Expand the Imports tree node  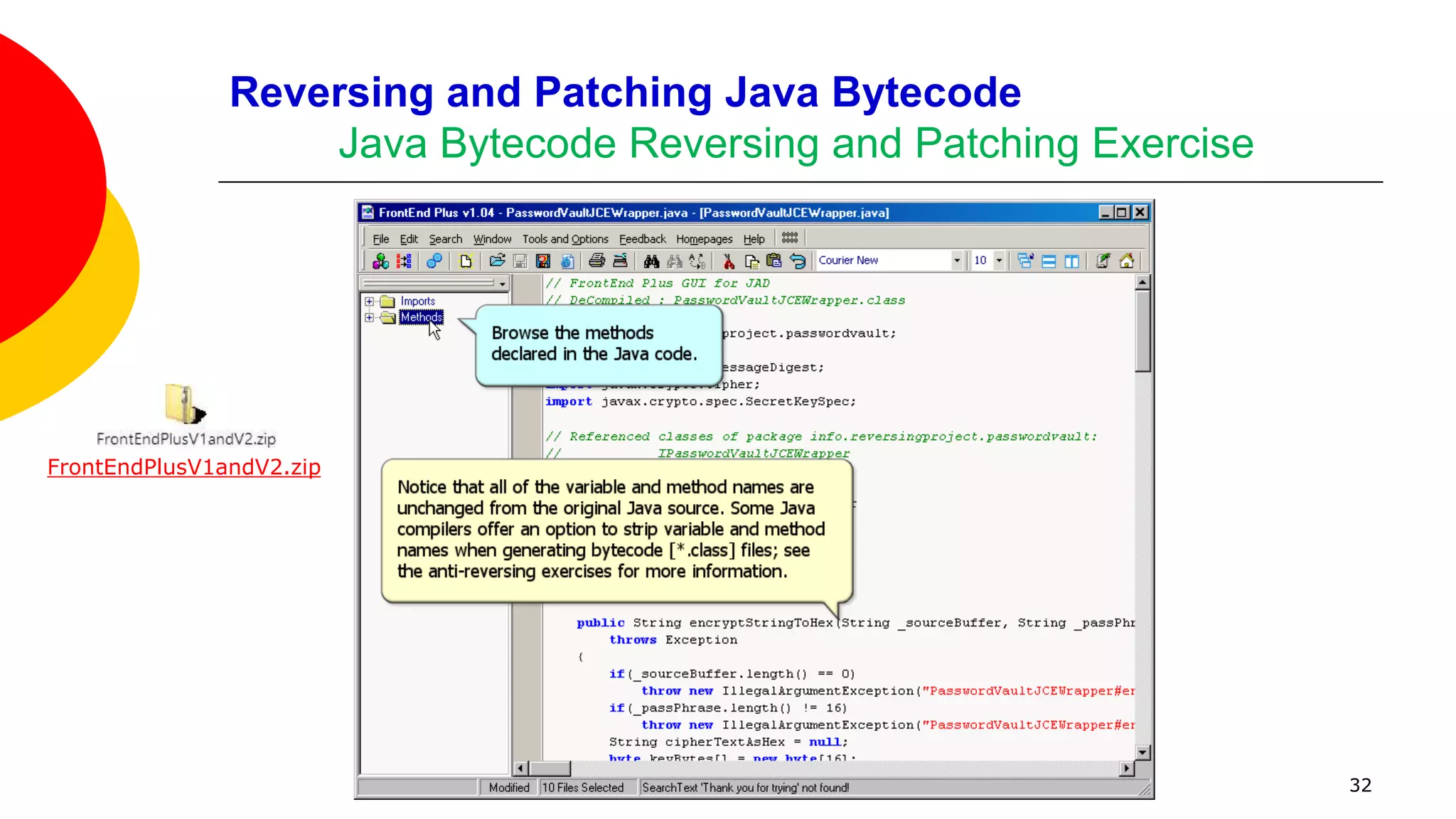(x=369, y=301)
